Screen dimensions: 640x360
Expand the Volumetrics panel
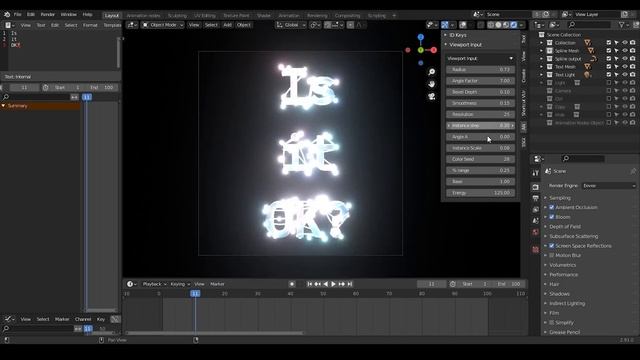562,265
